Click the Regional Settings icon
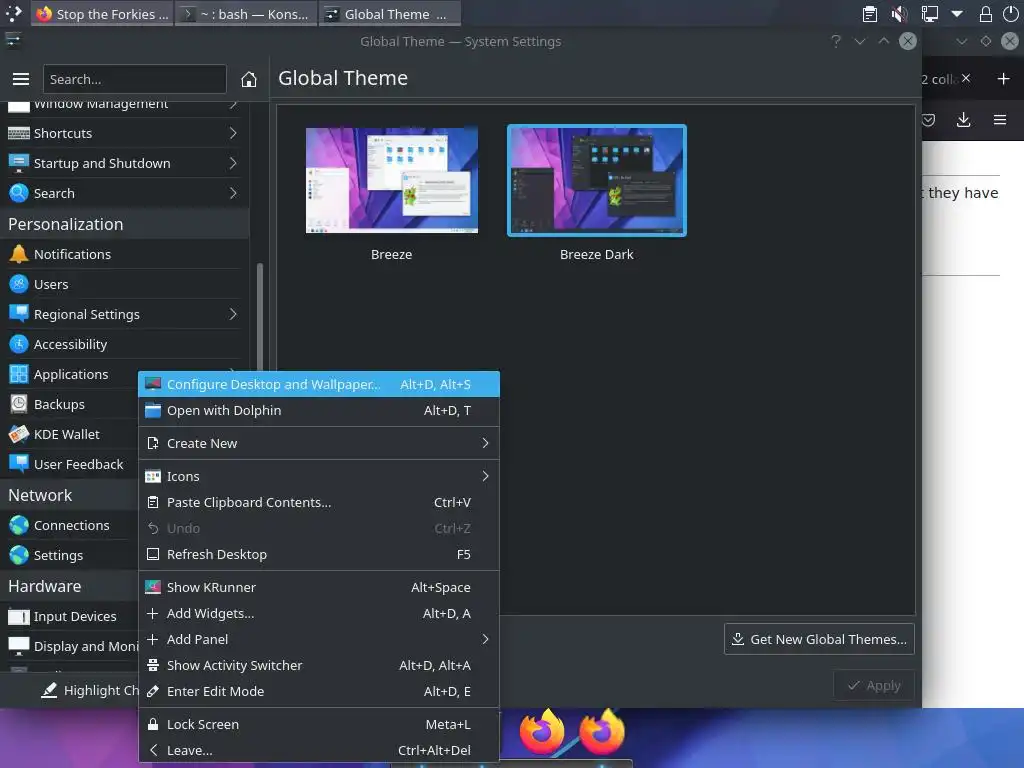 (18, 314)
